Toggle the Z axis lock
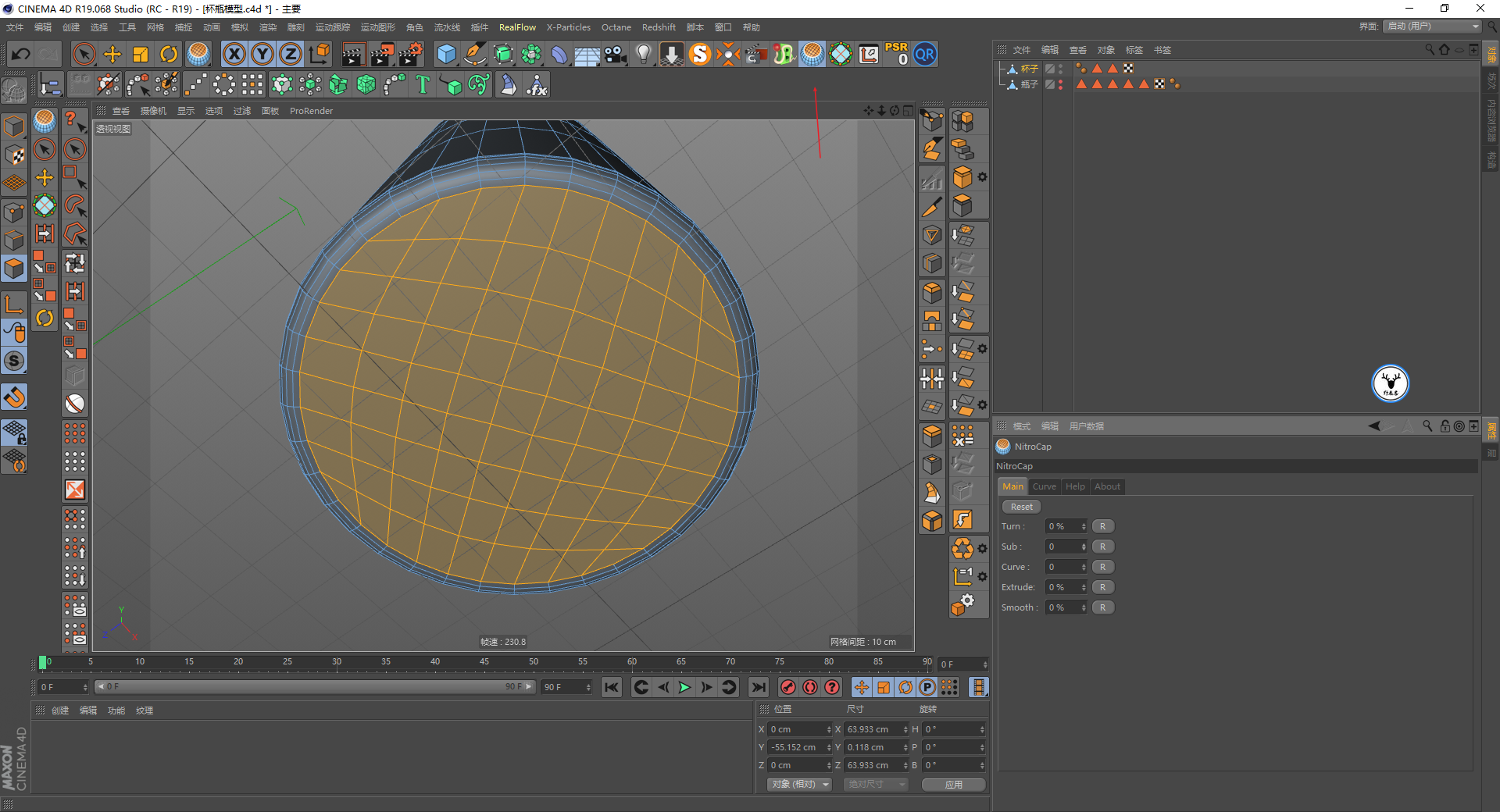1500x812 pixels. [291, 55]
